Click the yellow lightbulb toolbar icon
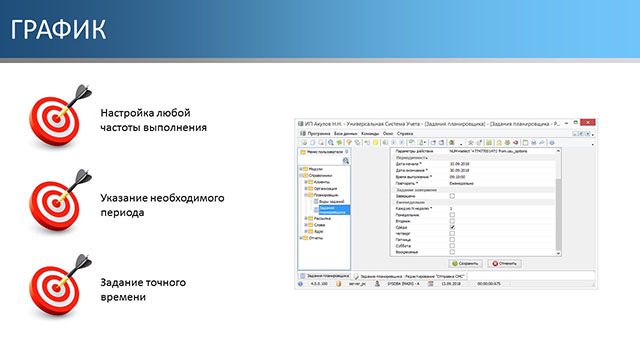The height and width of the screenshot is (360, 640). (349, 142)
